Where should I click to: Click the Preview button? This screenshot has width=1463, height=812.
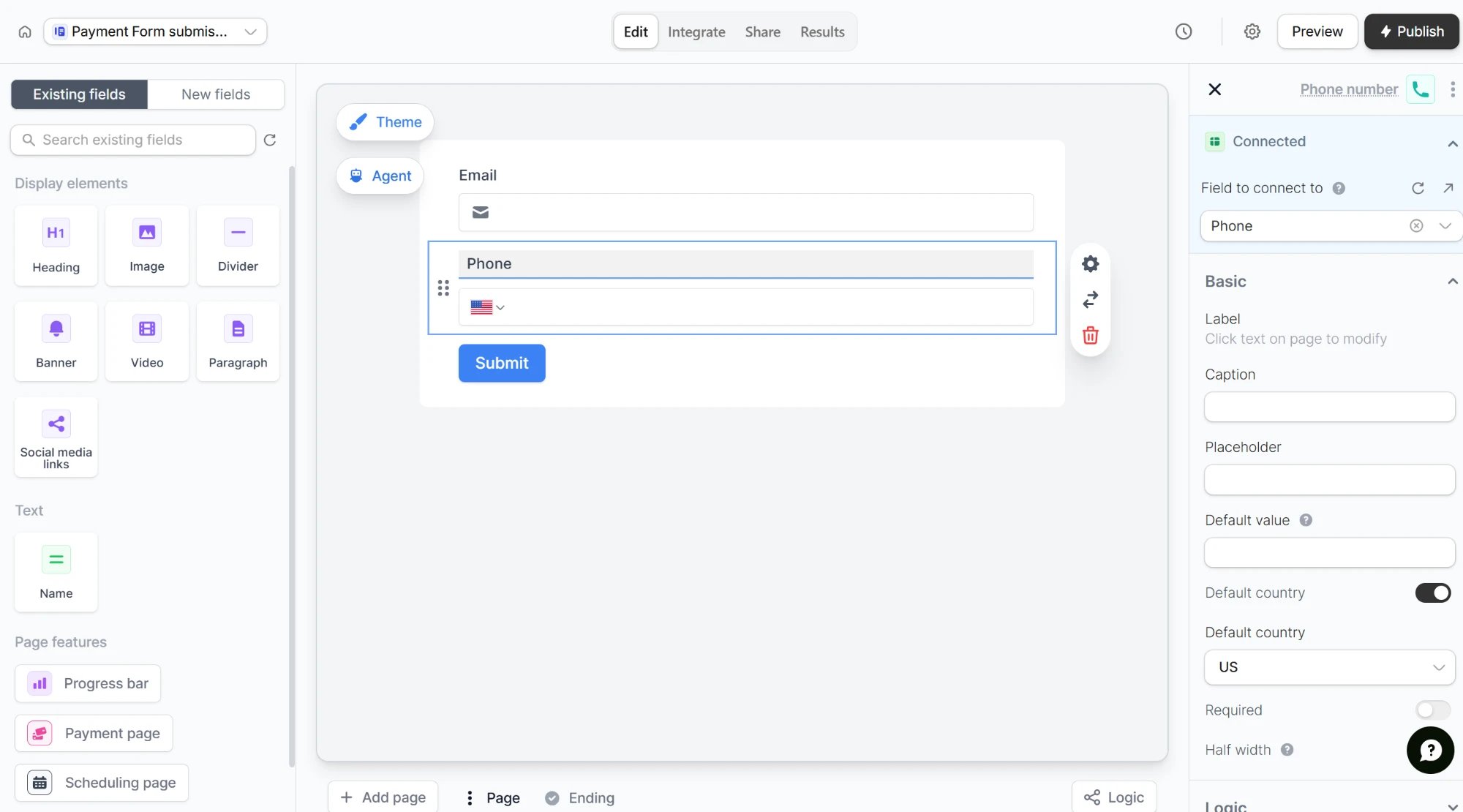[x=1317, y=31]
